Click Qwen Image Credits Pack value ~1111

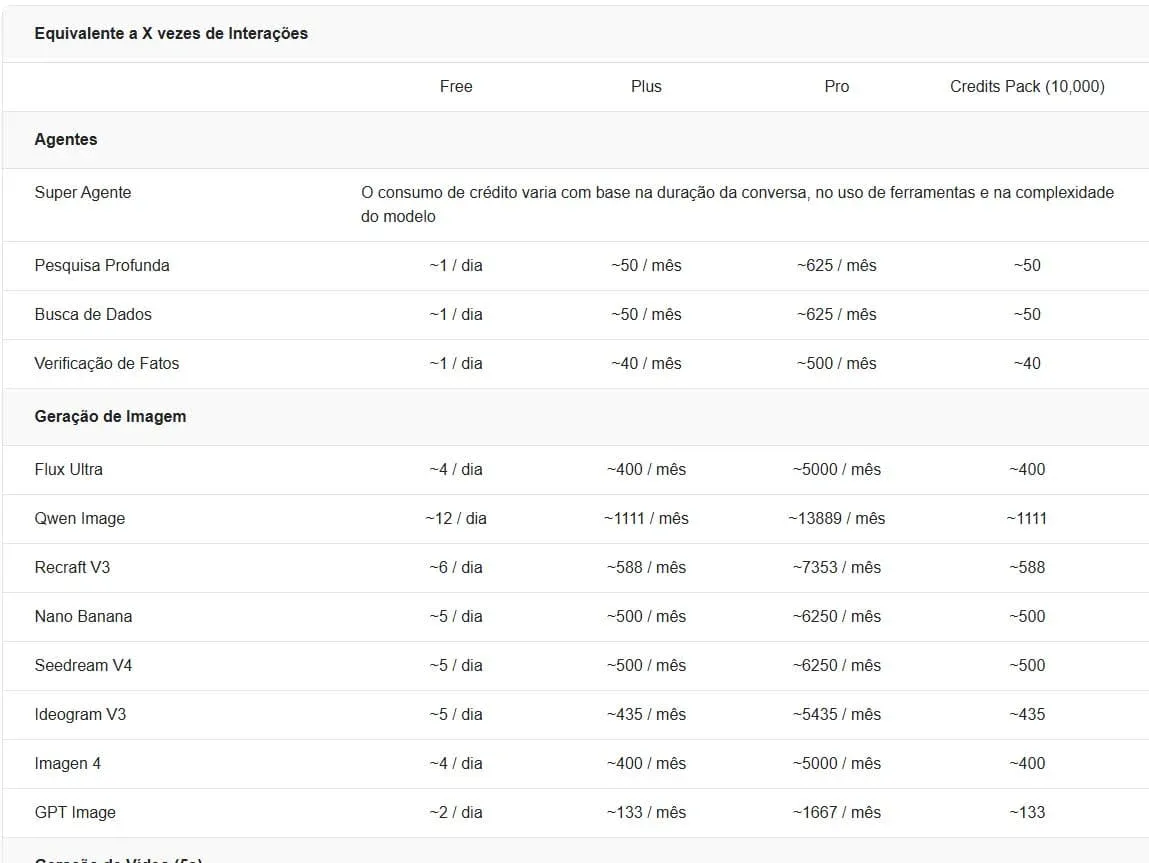(1027, 519)
